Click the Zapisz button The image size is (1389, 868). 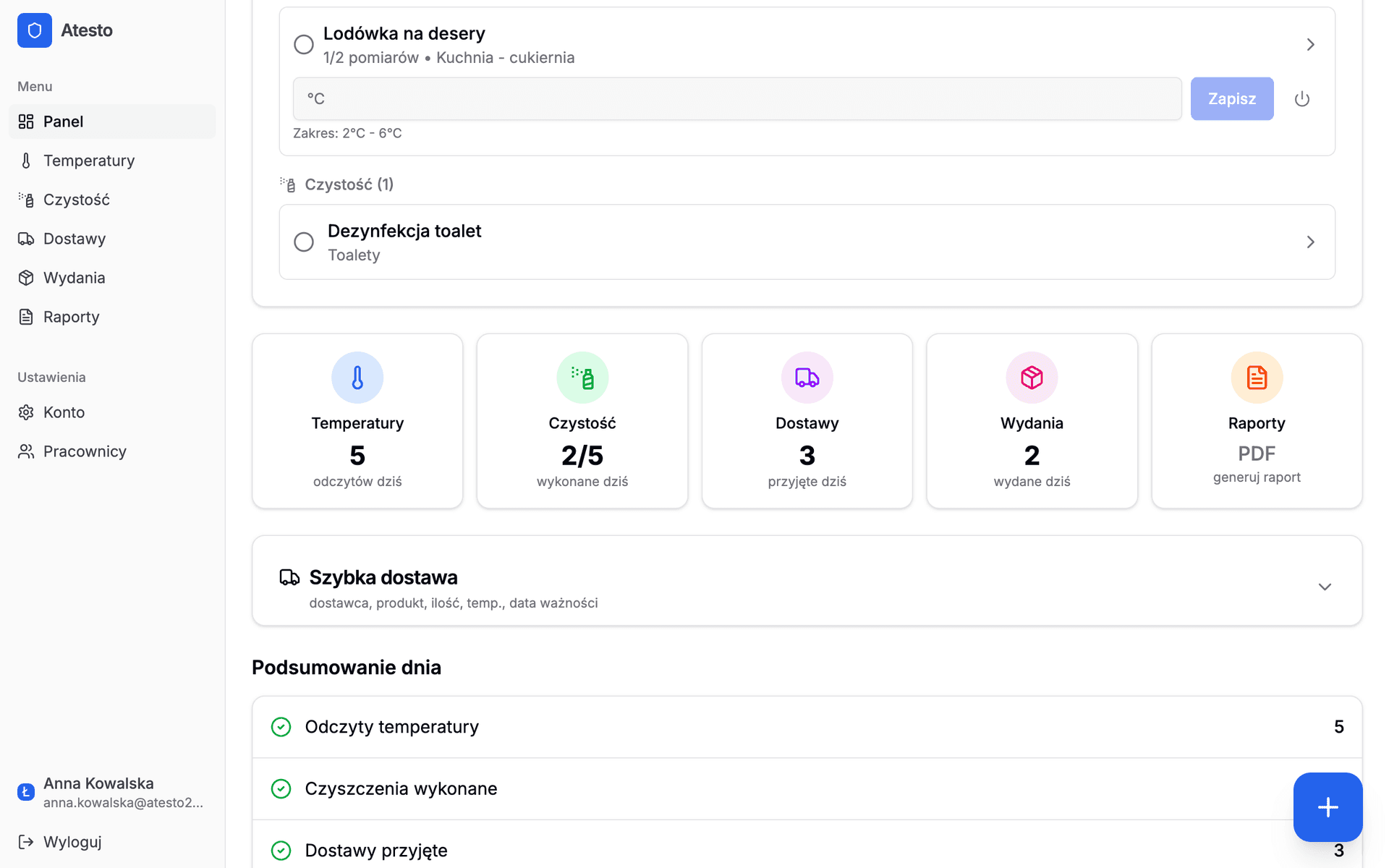(1231, 99)
